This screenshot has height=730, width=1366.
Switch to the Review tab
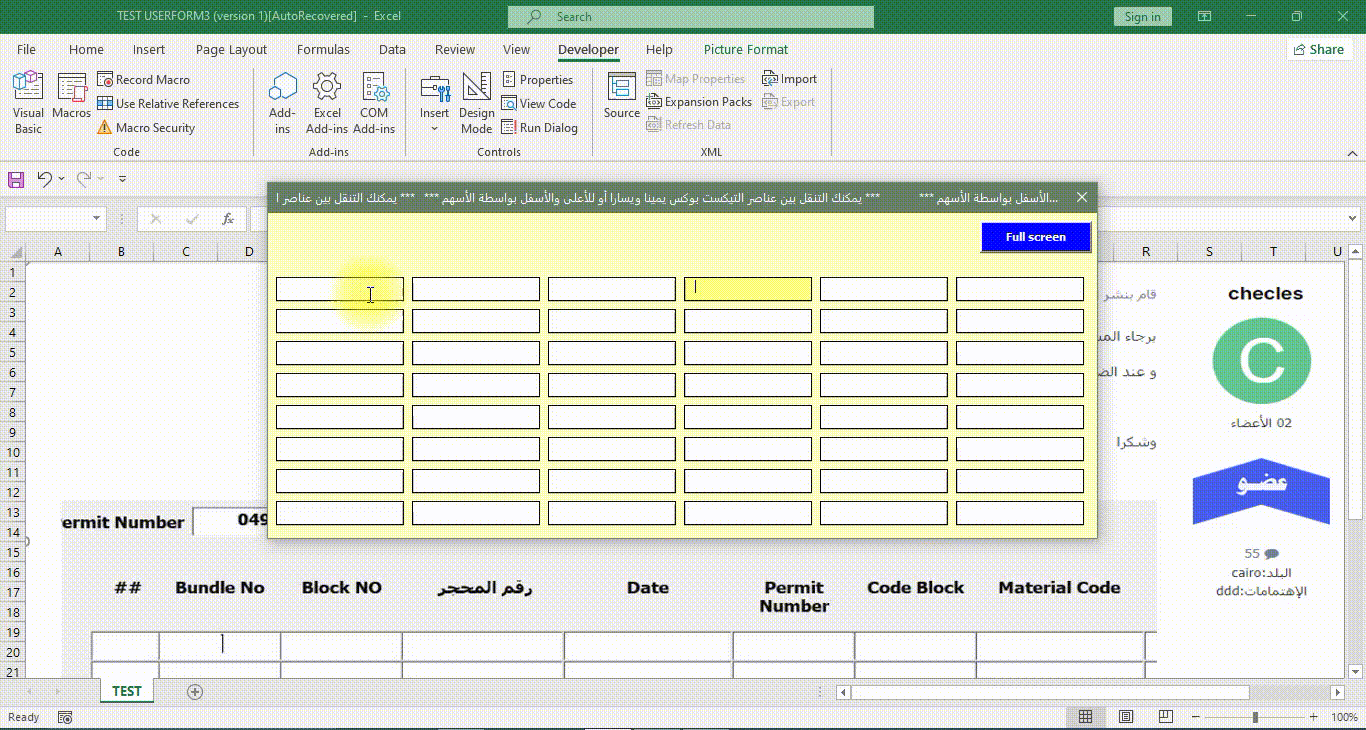coord(455,49)
